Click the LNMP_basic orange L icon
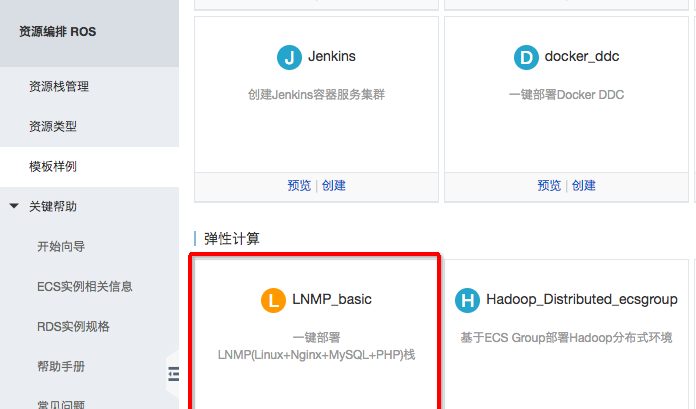Image resolution: width=696 pixels, height=409 pixels. pyautogui.click(x=273, y=301)
